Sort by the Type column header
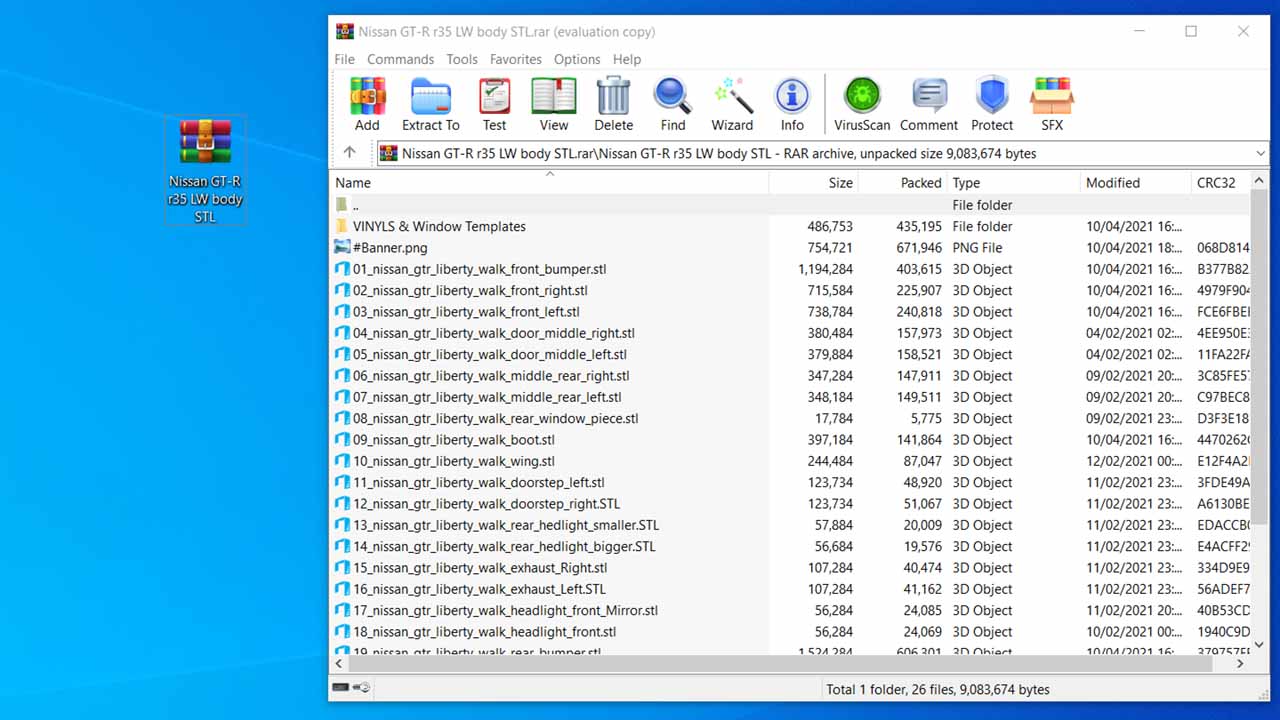This screenshot has height=720, width=1280. pos(1013,182)
